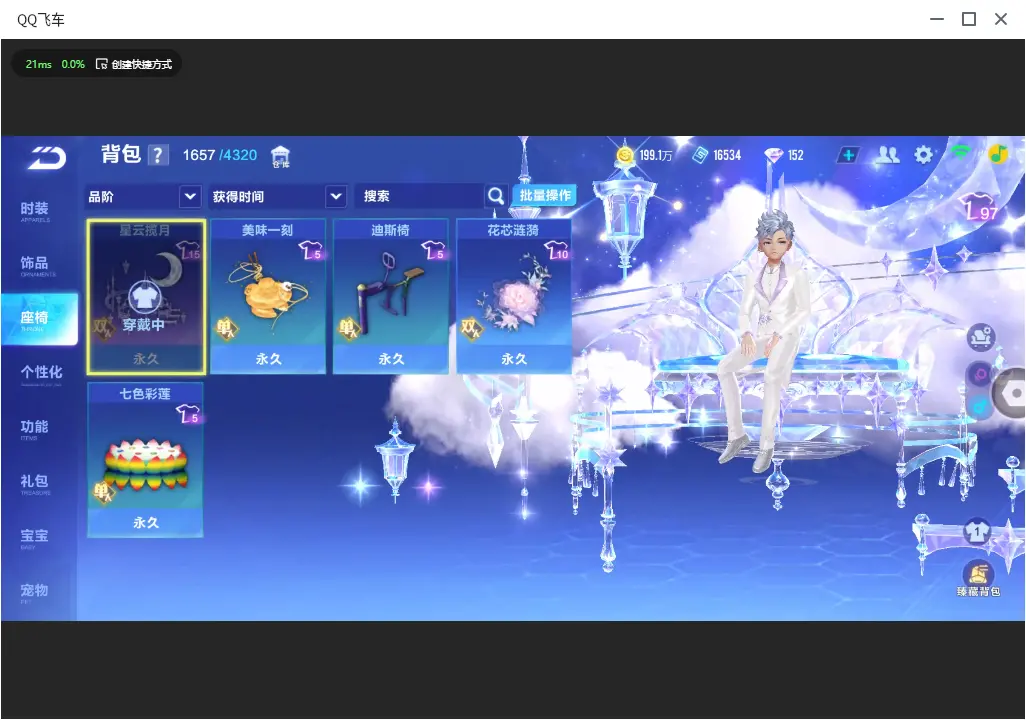Click the 创建快捷方式 create shortcut button
1026x720 pixels.
[135, 64]
